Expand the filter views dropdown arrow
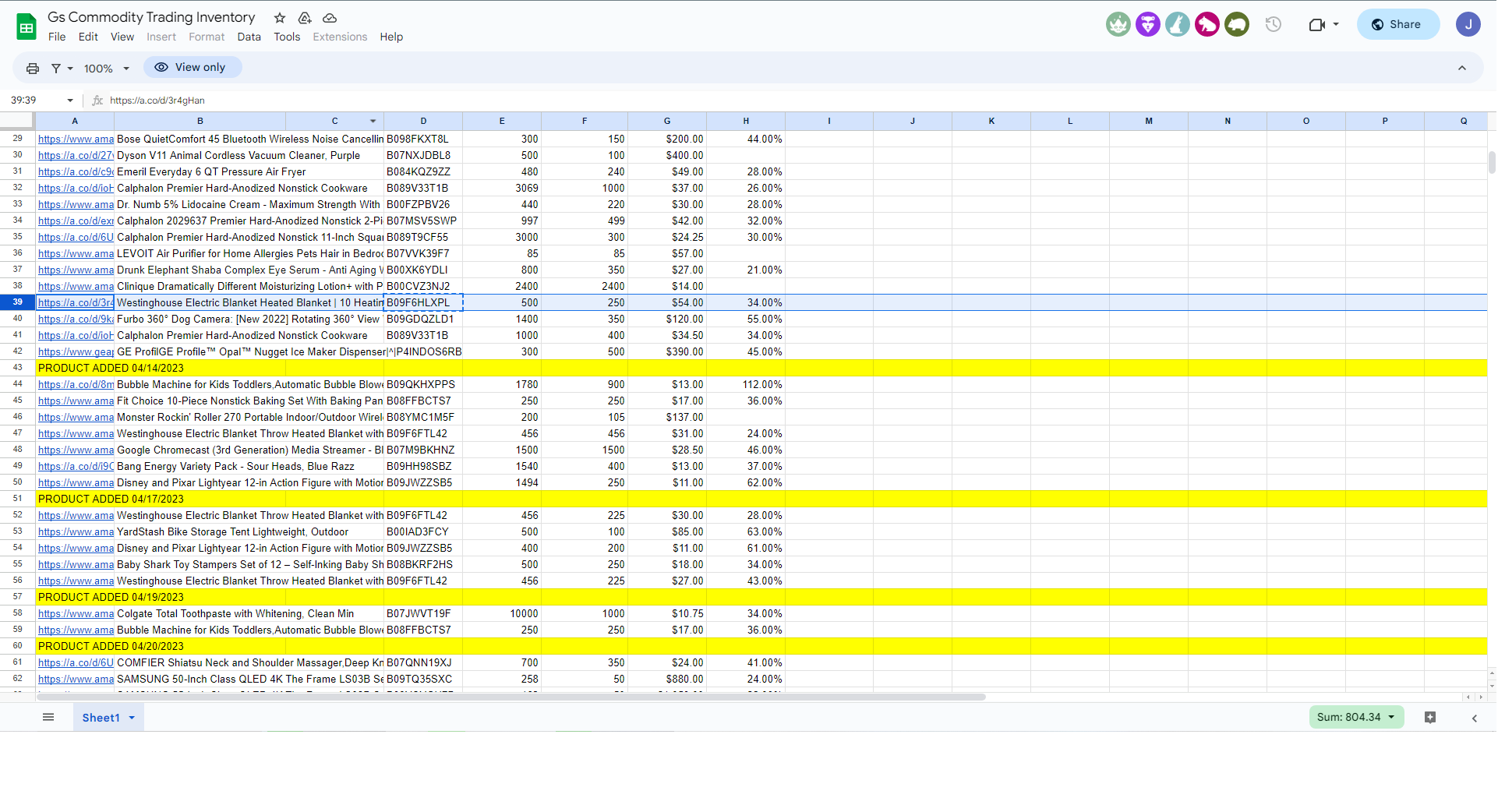 click(70, 69)
